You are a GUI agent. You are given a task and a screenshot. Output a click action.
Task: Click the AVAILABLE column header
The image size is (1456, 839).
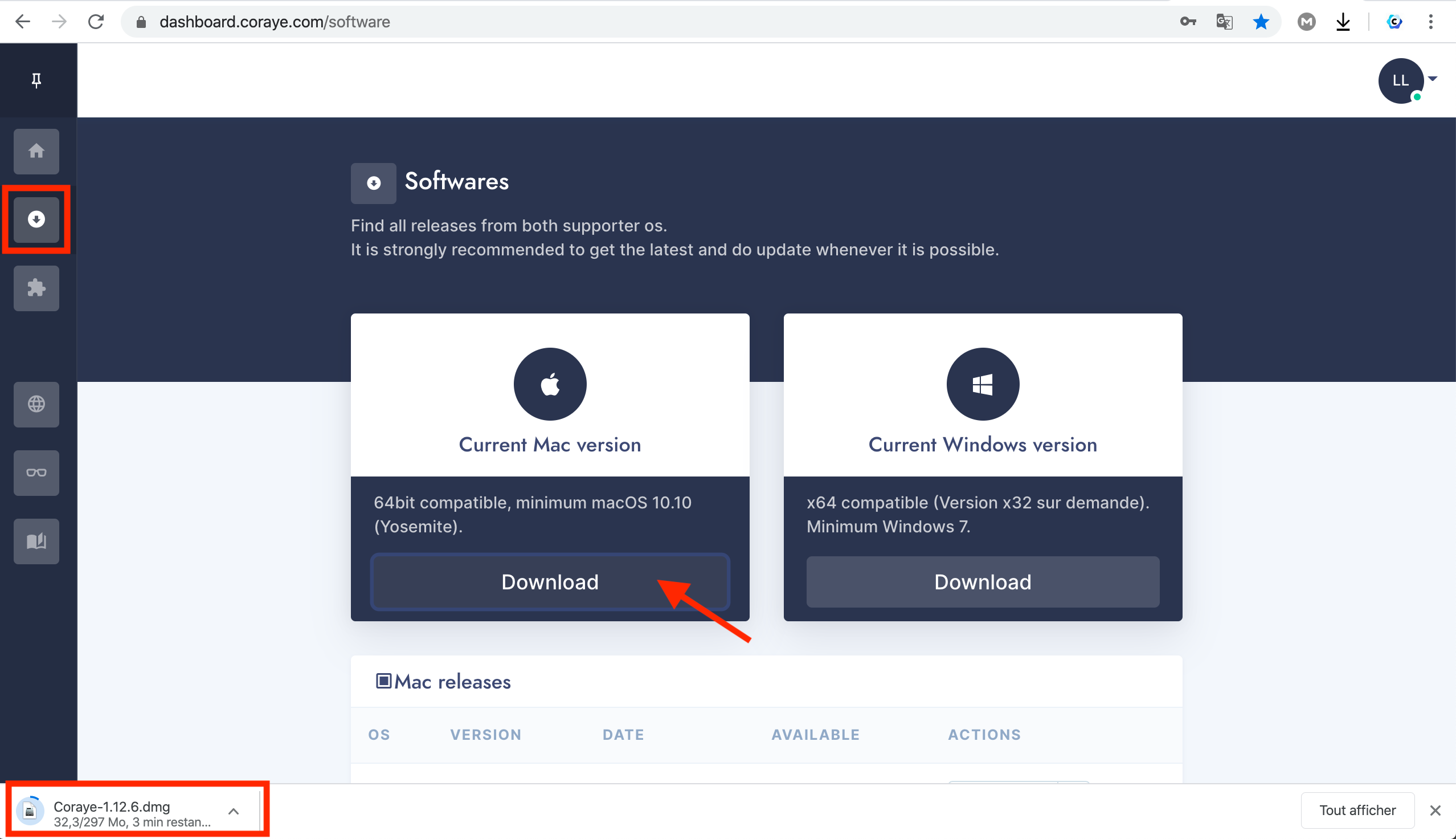[816, 735]
